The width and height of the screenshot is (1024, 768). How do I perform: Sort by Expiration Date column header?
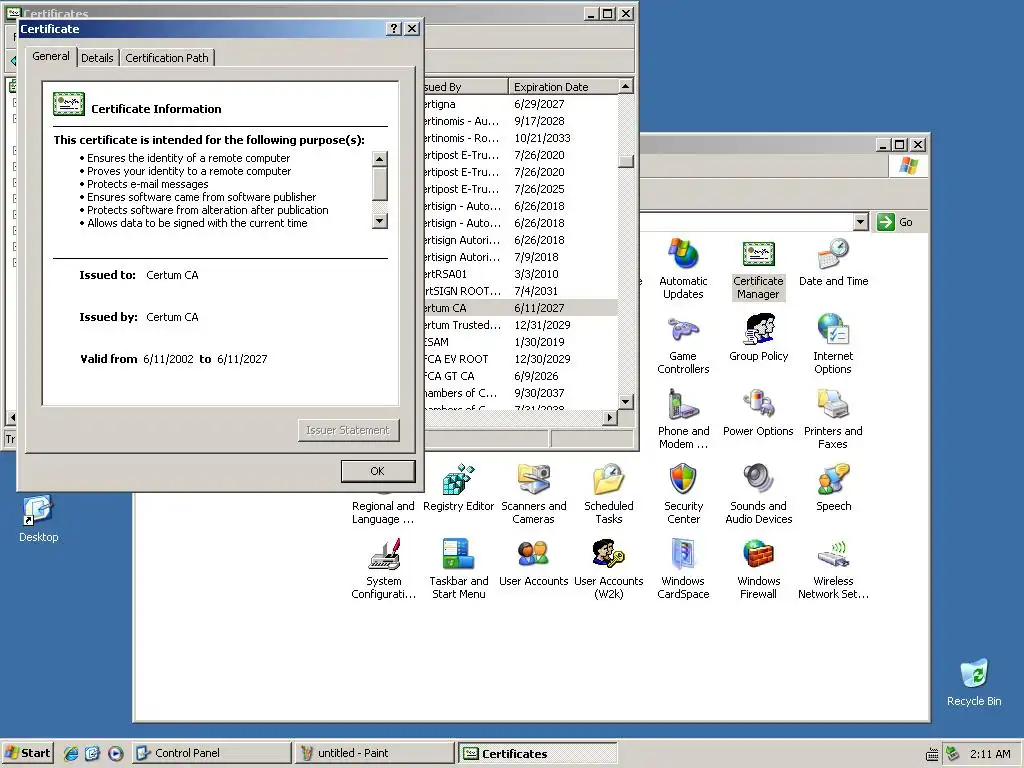[563, 87]
